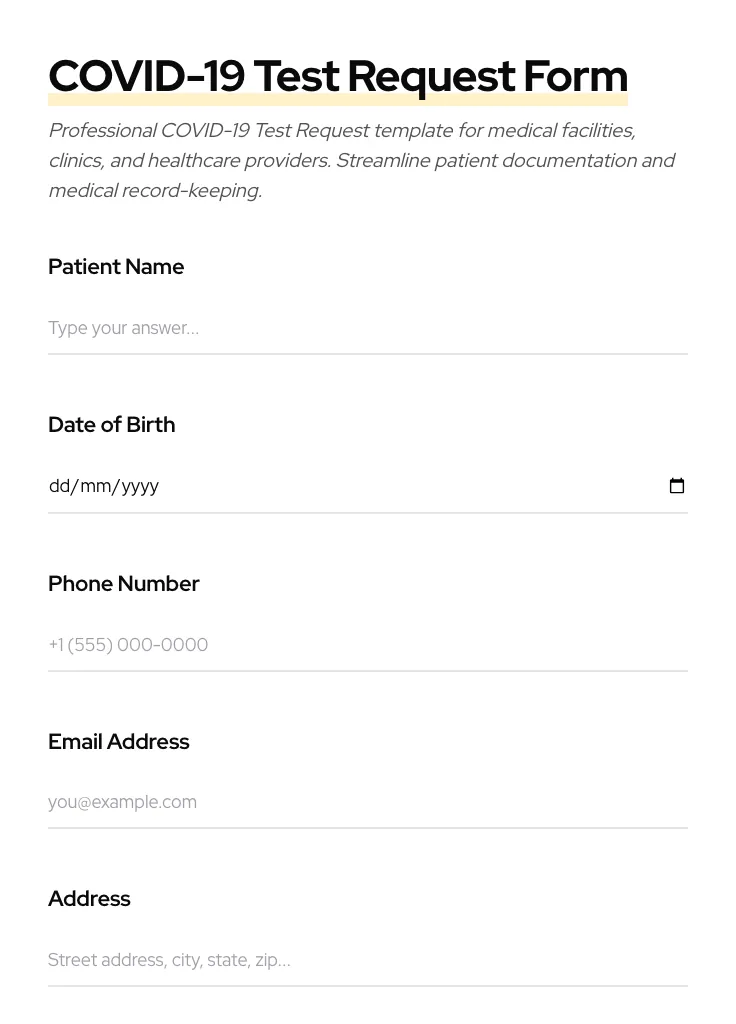Open the Date of Birth calendar picker

pyautogui.click(x=677, y=486)
